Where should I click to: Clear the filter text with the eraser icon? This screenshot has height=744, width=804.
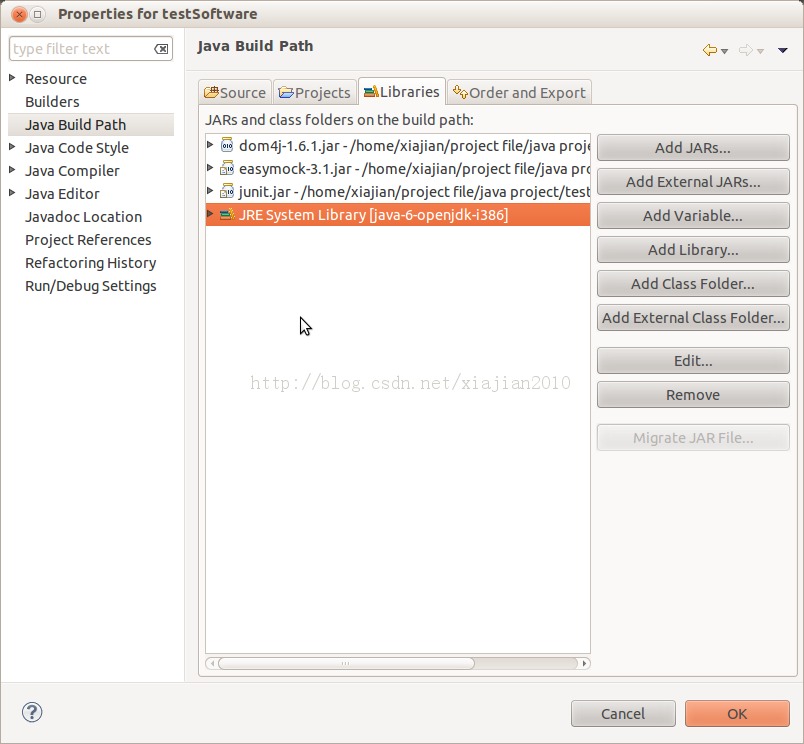click(x=161, y=49)
